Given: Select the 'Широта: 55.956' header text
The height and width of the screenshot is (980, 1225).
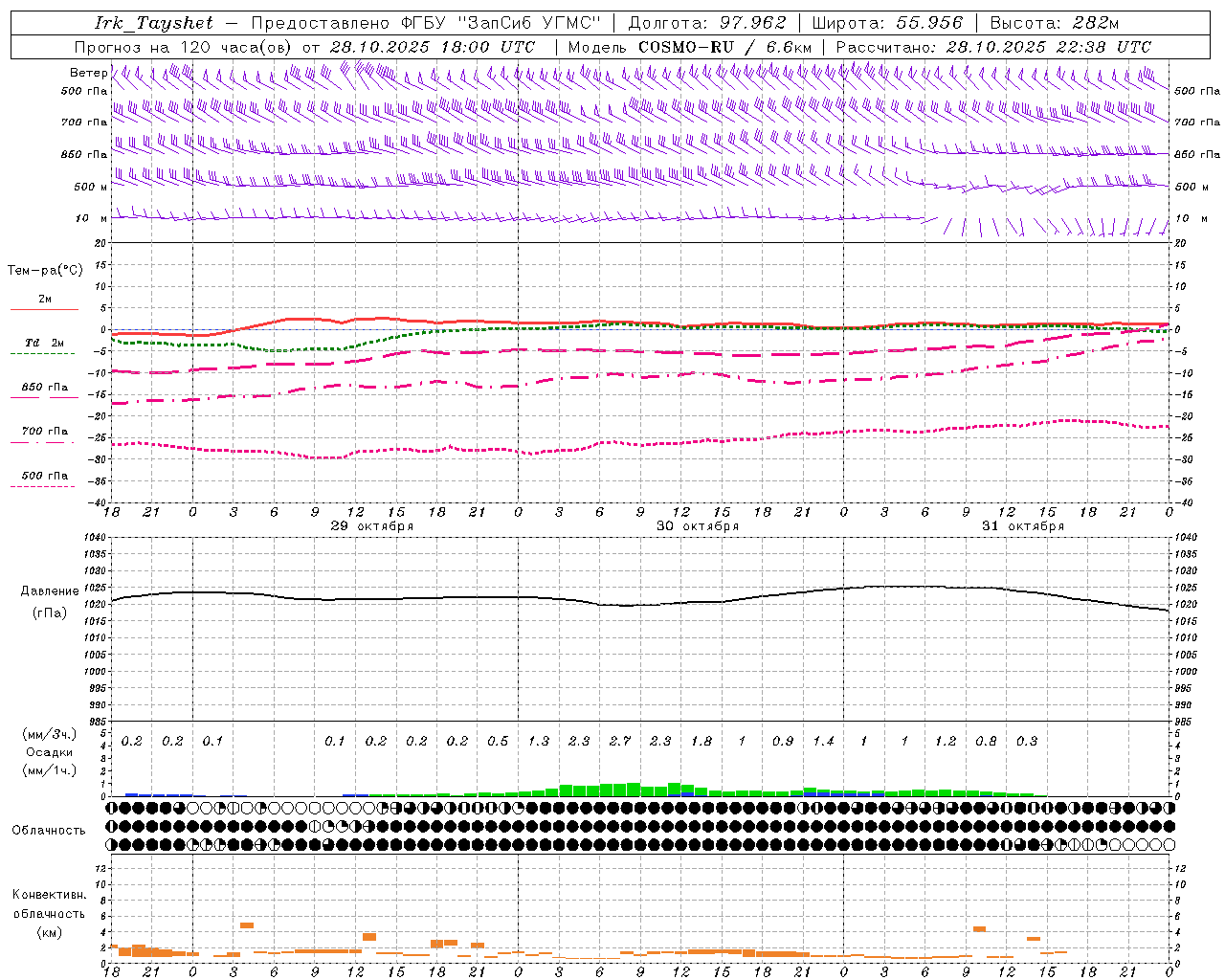Looking at the screenshot, I should click(x=887, y=23).
